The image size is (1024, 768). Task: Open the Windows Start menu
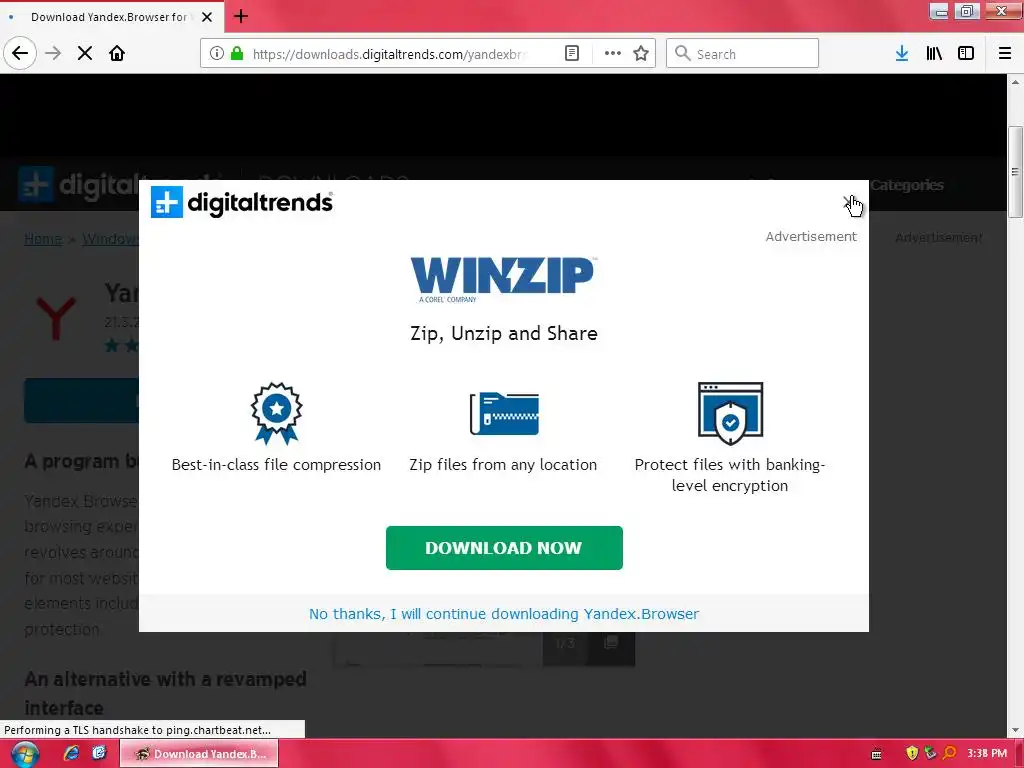(x=25, y=754)
